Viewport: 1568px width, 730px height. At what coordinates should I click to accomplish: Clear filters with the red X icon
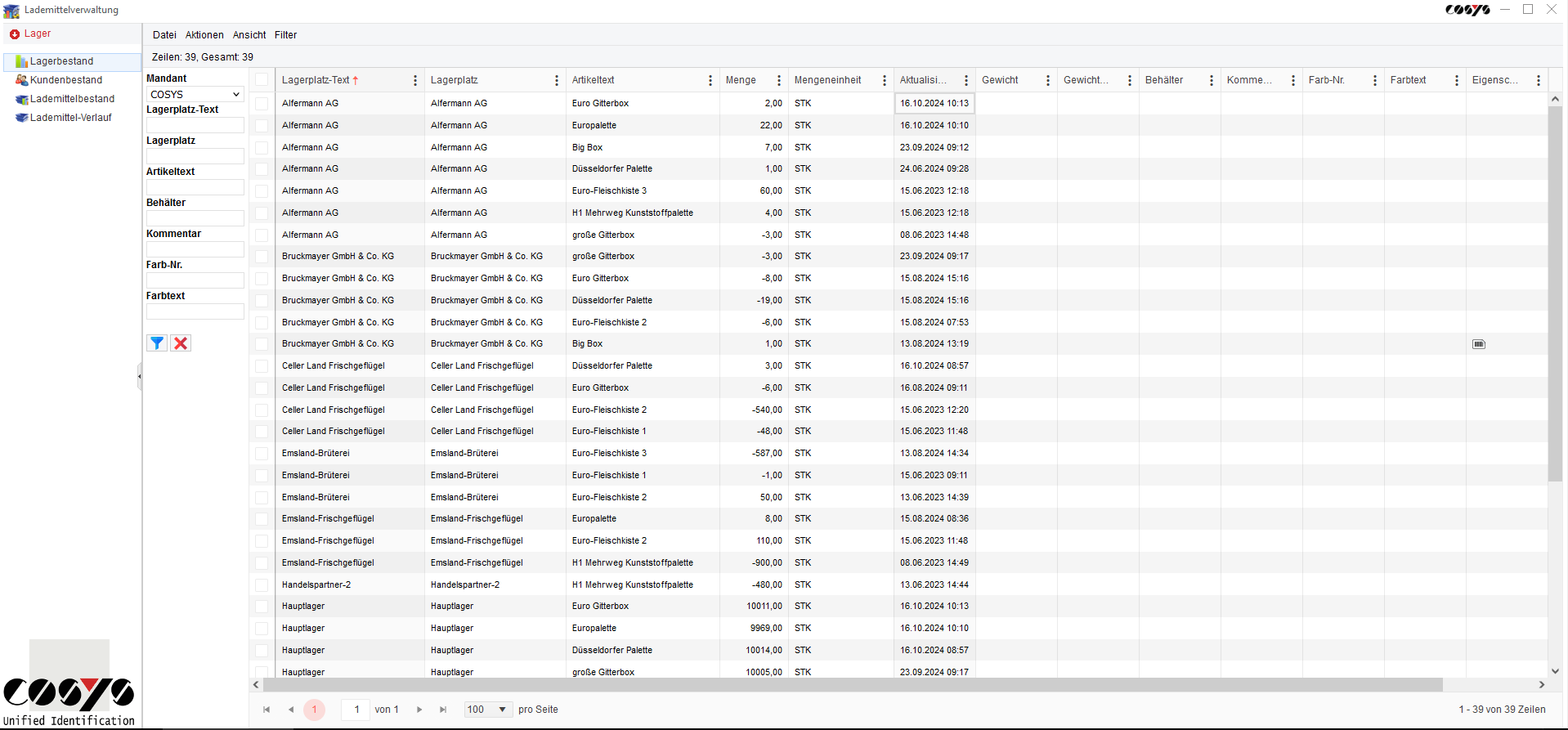(x=181, y=343)
